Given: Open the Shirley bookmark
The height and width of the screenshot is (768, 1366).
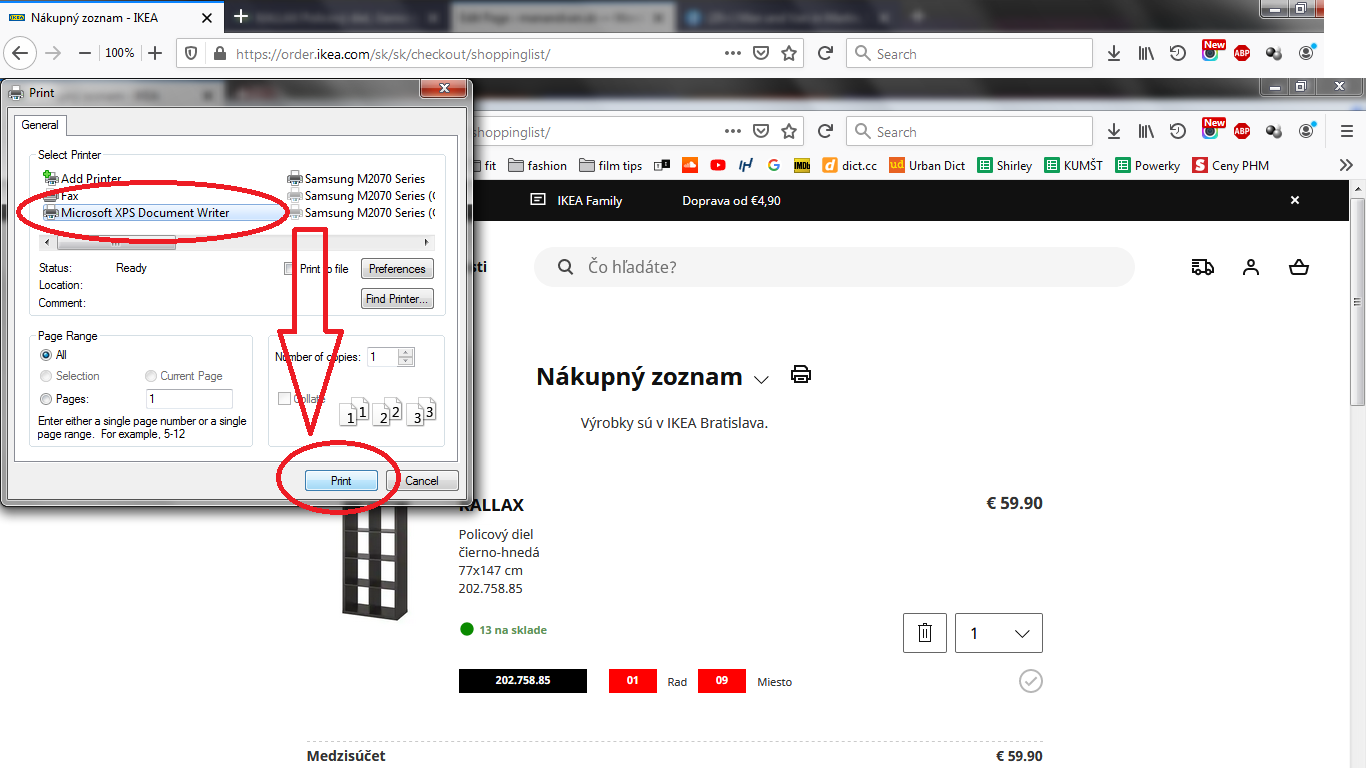Looking at the screenshot, I should coord(1005,165).
